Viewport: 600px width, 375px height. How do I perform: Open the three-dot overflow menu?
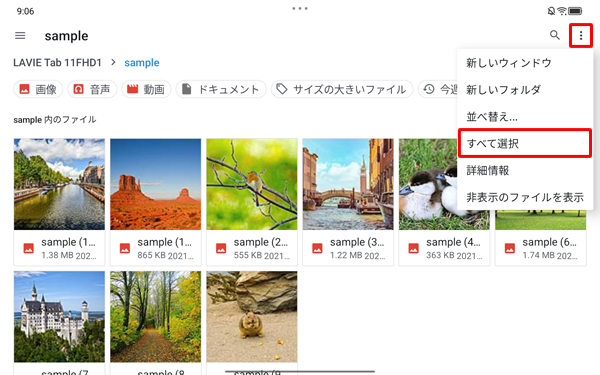(x=581, y=36)
